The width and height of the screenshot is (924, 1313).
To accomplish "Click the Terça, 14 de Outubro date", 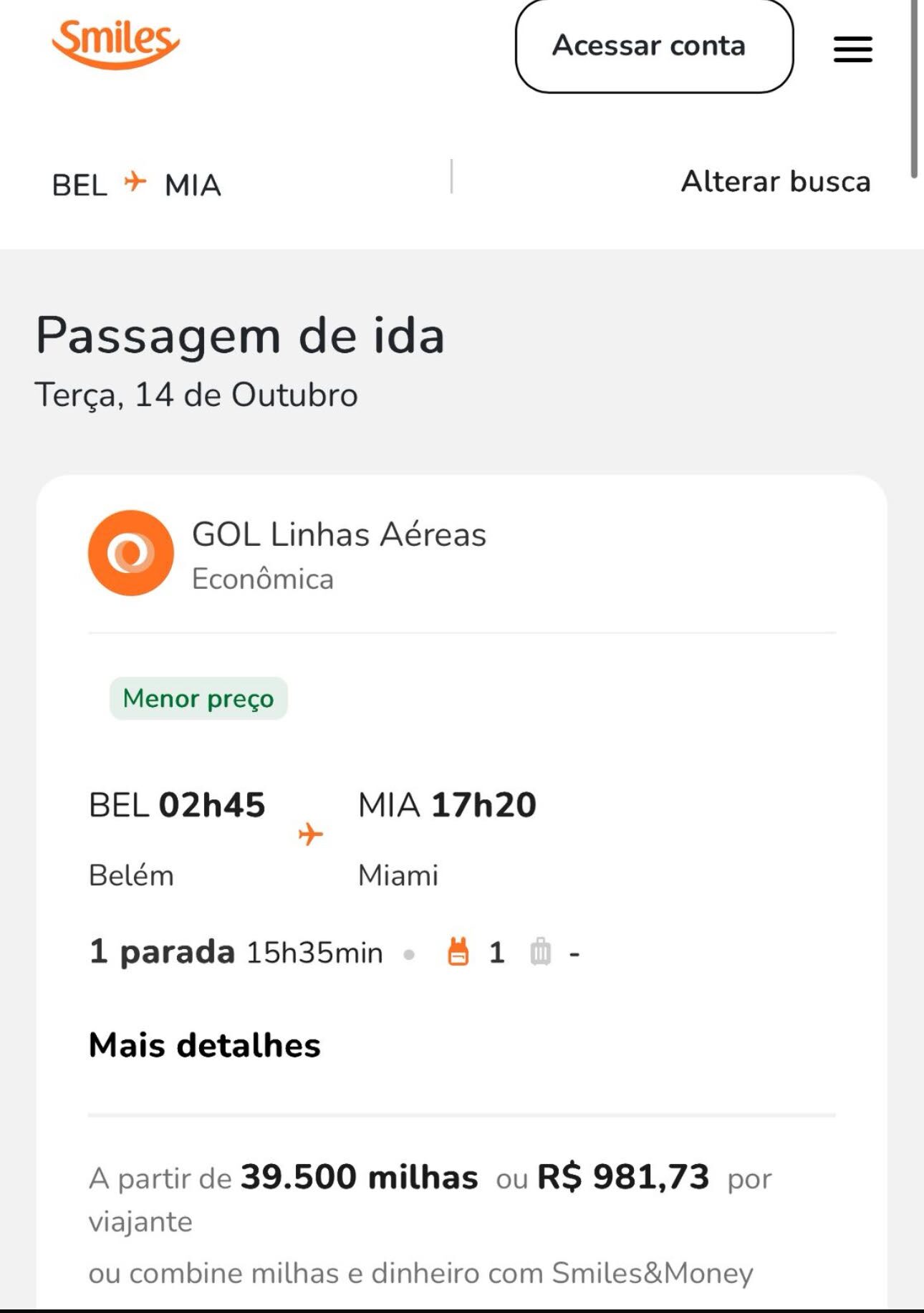I will coord(196,395).
